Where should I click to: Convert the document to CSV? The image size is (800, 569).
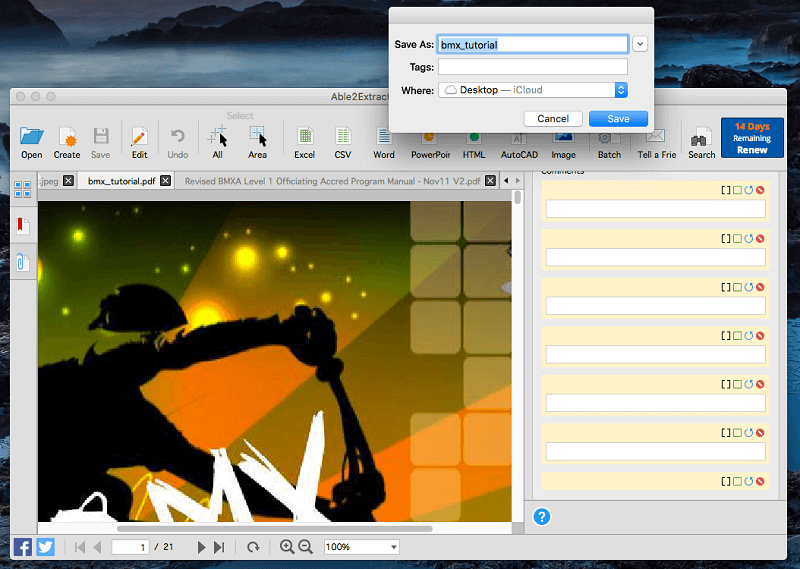[343, 142]
